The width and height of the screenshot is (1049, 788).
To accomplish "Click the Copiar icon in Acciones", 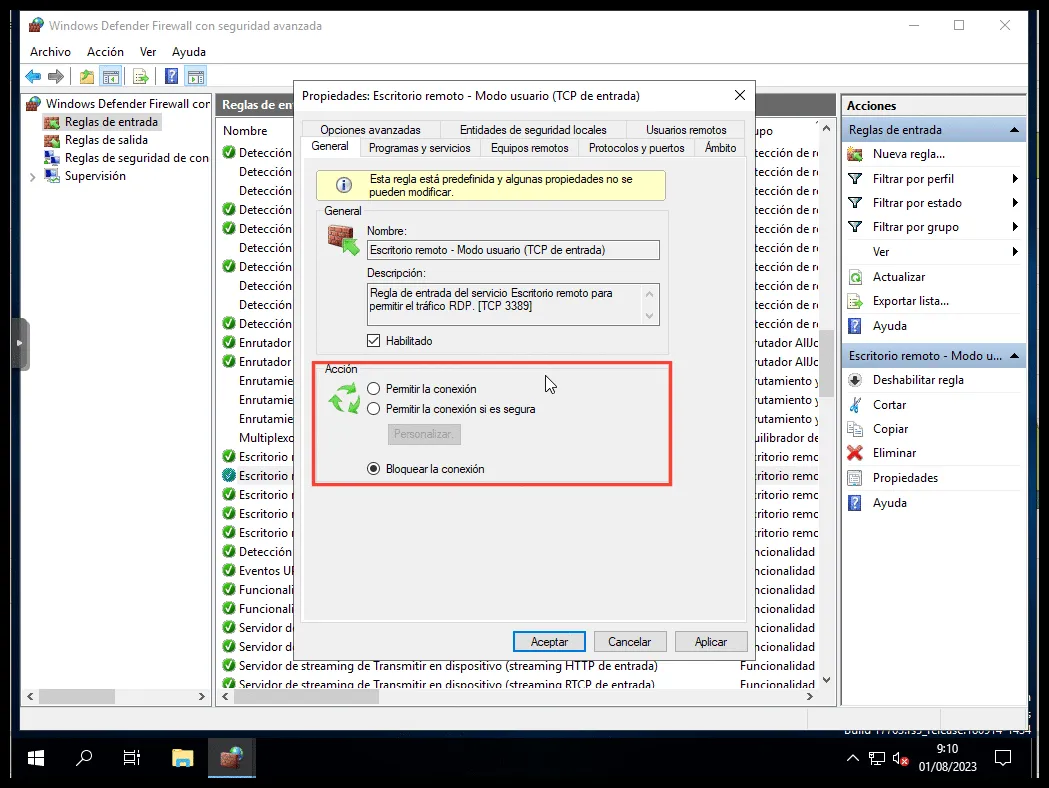I will (x=855, y=429).
